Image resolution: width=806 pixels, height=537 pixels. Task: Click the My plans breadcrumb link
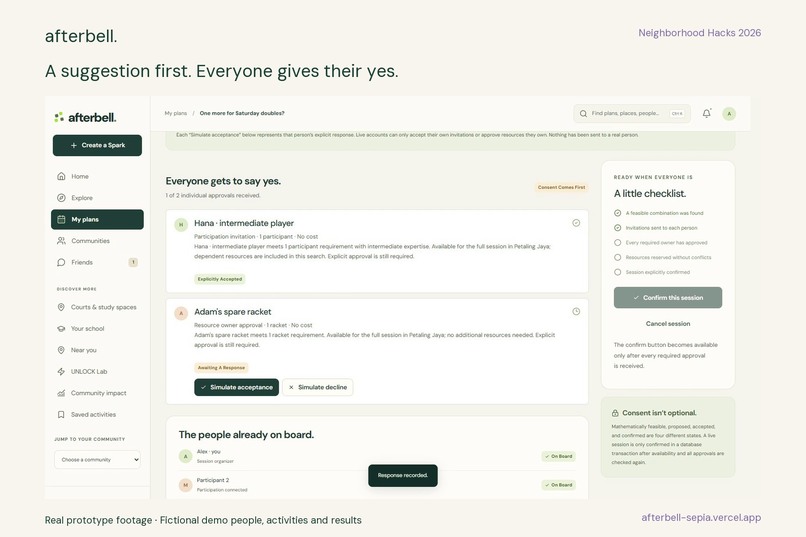click(175, 114)
